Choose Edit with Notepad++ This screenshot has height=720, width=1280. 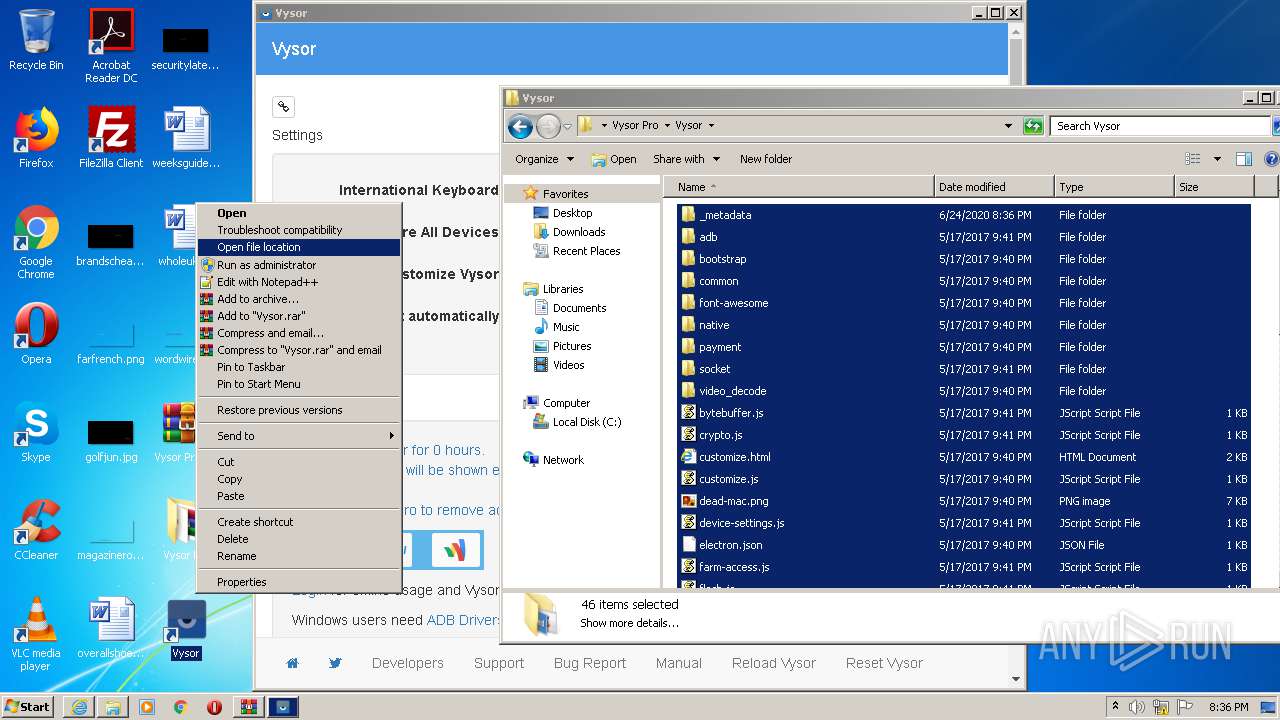pyautogui.click(x=299, y=282)
